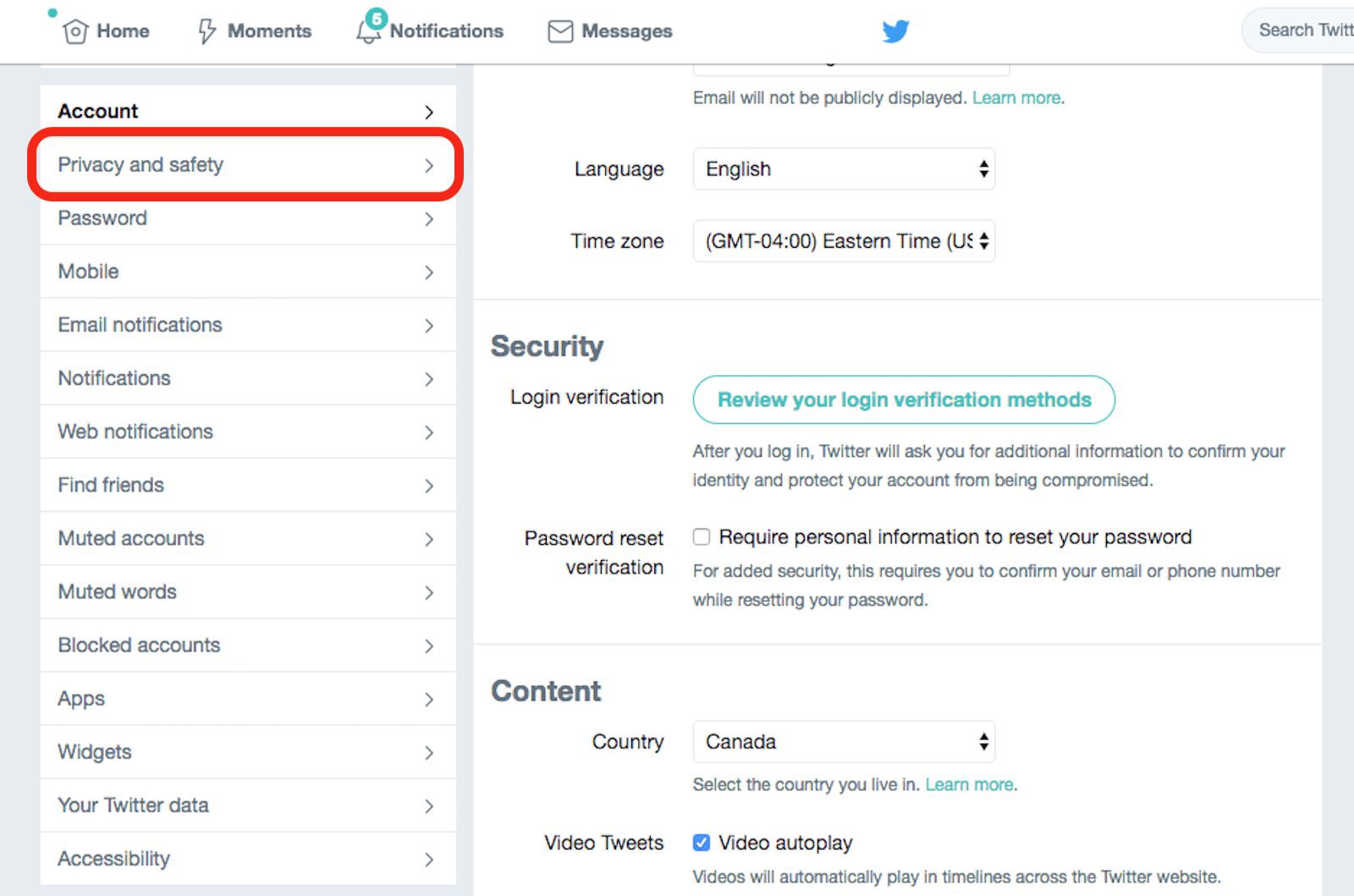
Task: Click the Home house icon
Action: click(x=75, y=31)
